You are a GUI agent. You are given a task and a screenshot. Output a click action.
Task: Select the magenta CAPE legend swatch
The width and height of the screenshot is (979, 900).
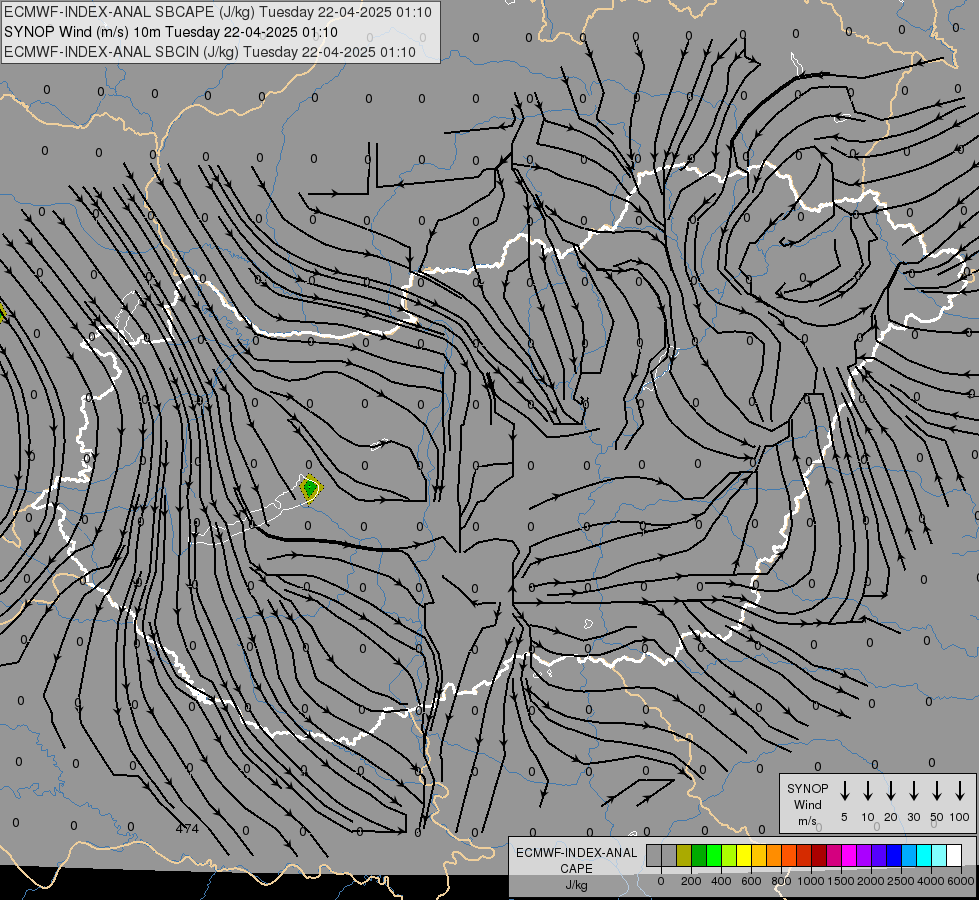pyautogui.click(x=849, y=855)
